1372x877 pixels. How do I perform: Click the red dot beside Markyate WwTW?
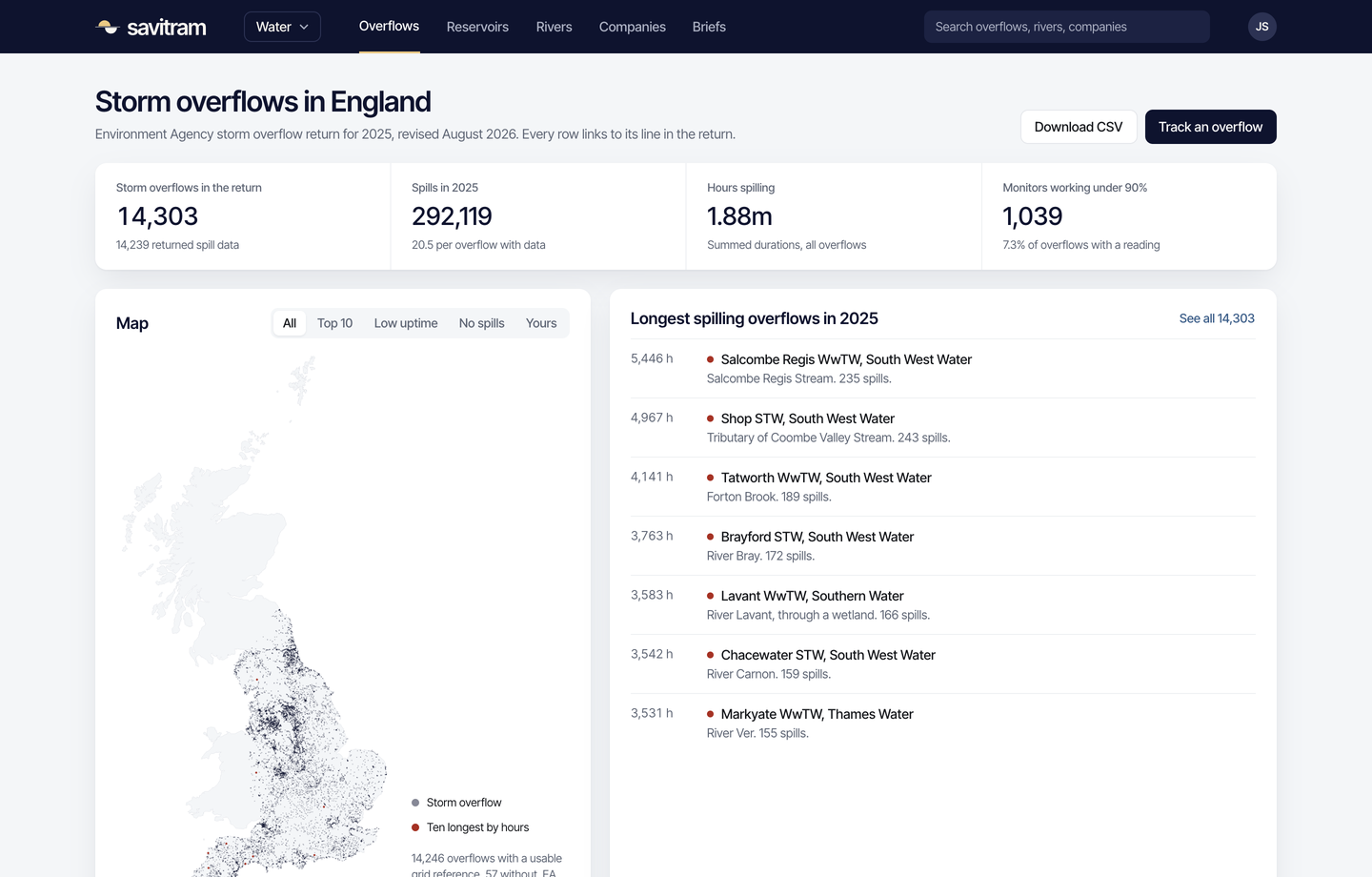coord(711,714)
